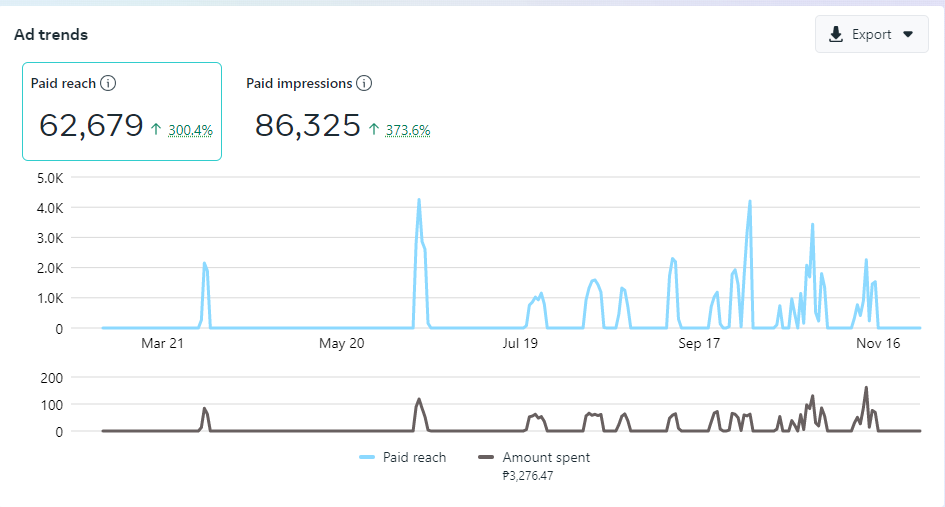Click the 300.4% change link
Viewport: 945px width, 507px height.
pos(190,130)
